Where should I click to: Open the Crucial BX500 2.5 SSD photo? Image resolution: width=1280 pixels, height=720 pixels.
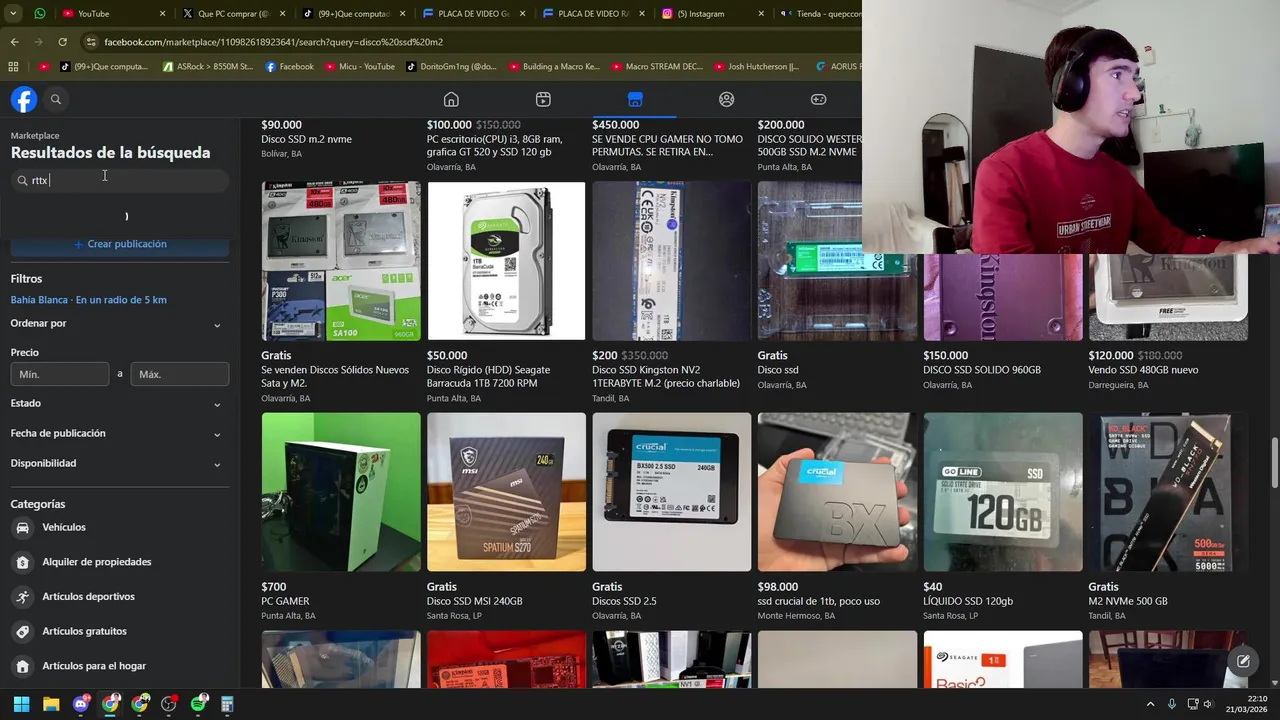click(671, 492)
